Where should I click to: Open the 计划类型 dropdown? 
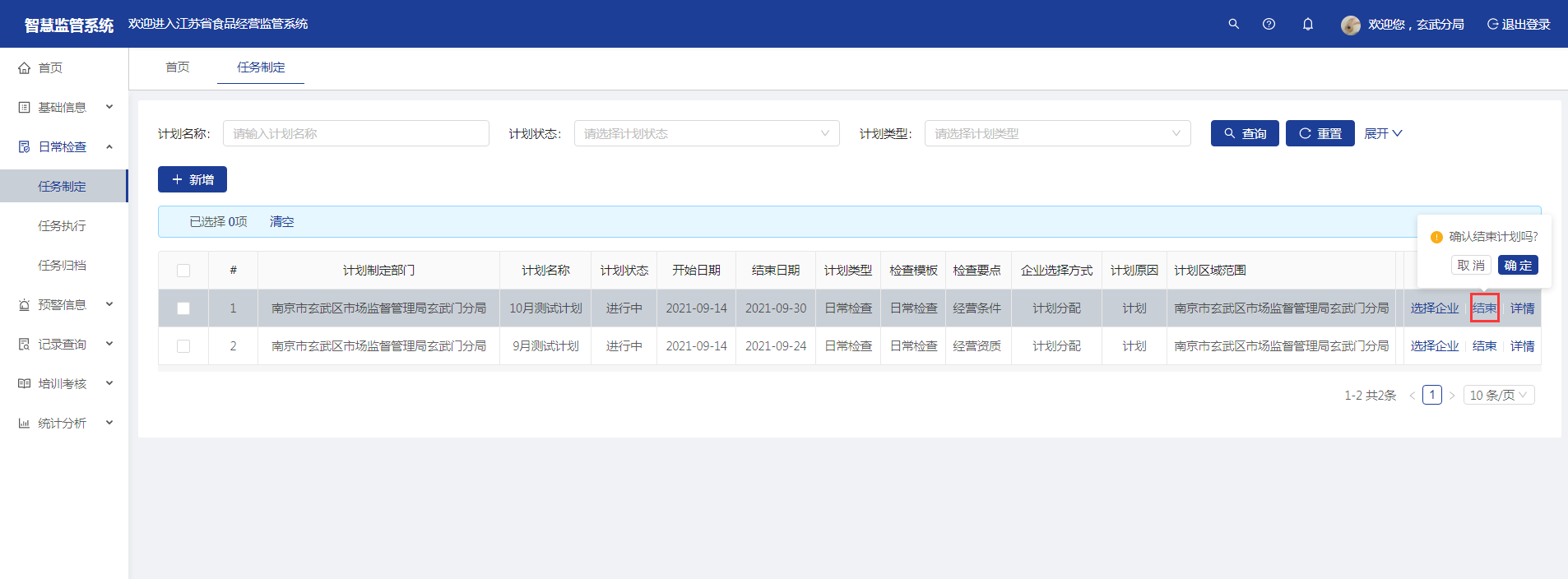1057,133
